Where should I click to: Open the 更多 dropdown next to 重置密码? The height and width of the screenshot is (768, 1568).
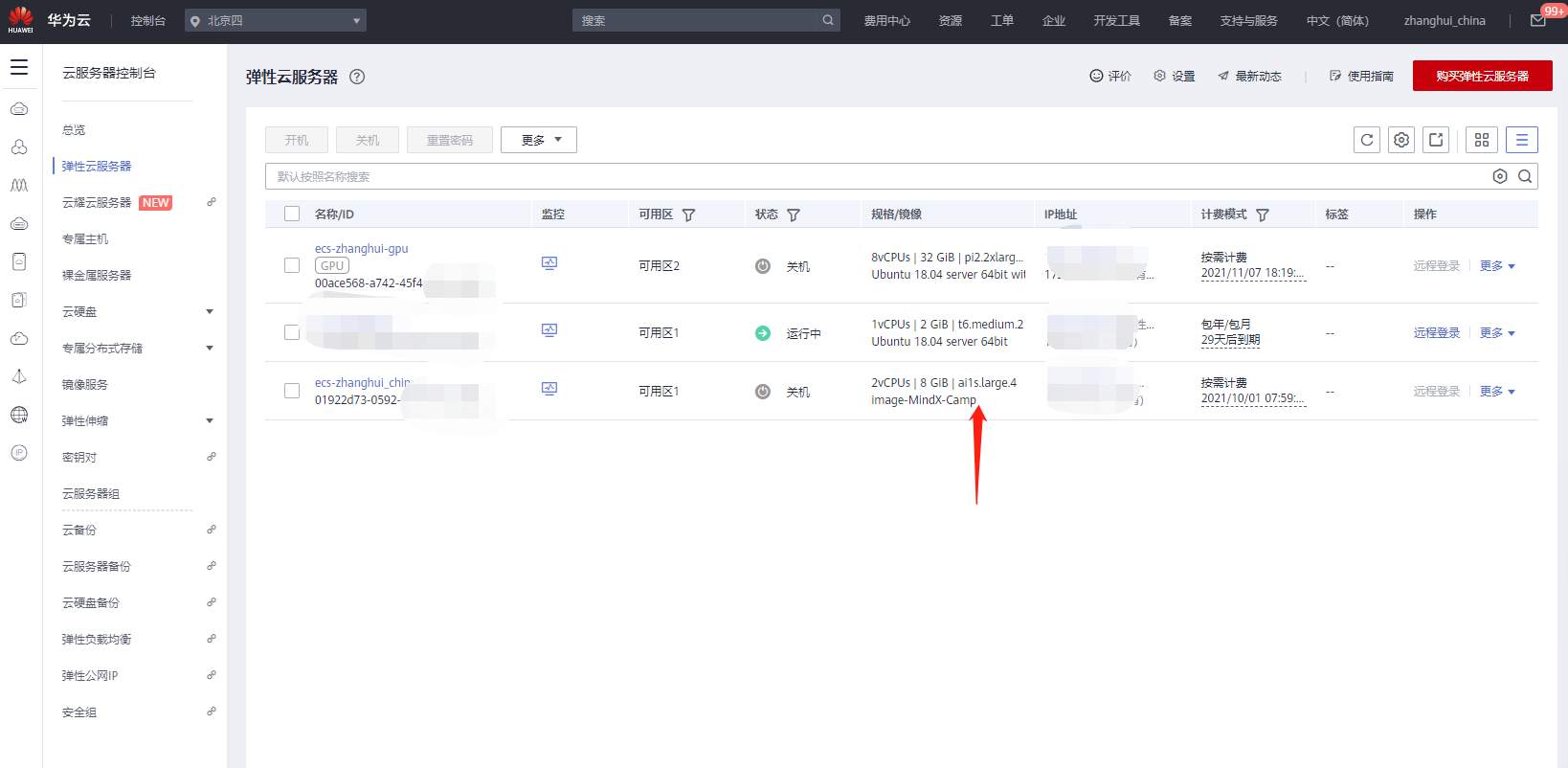coord(539,140)
